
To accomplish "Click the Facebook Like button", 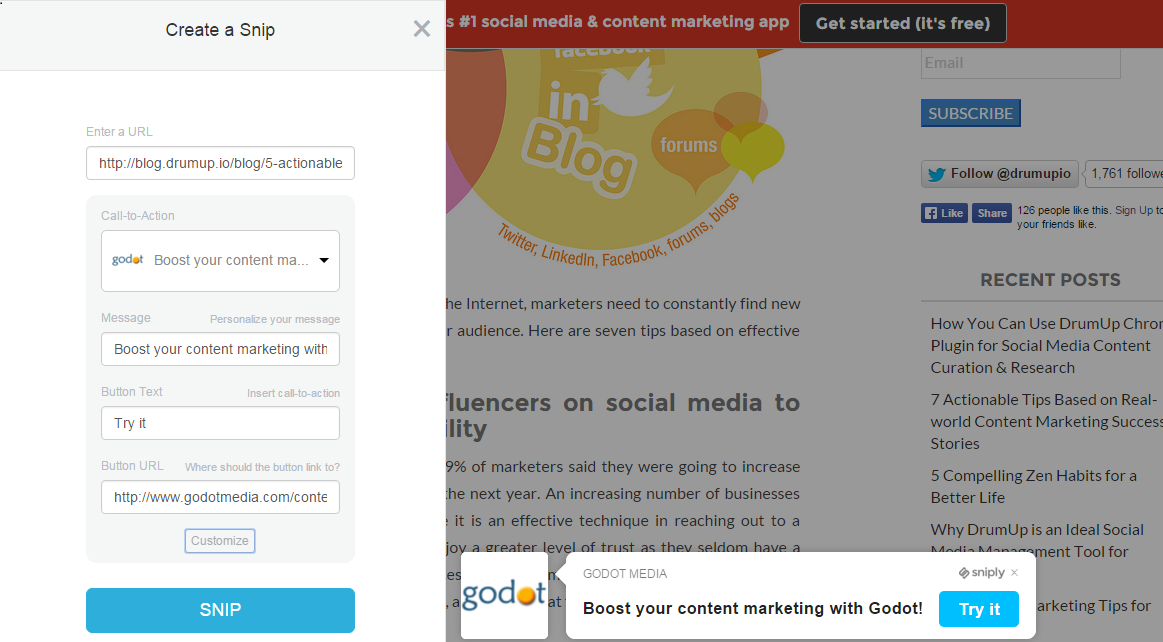I will click(944, 214).
